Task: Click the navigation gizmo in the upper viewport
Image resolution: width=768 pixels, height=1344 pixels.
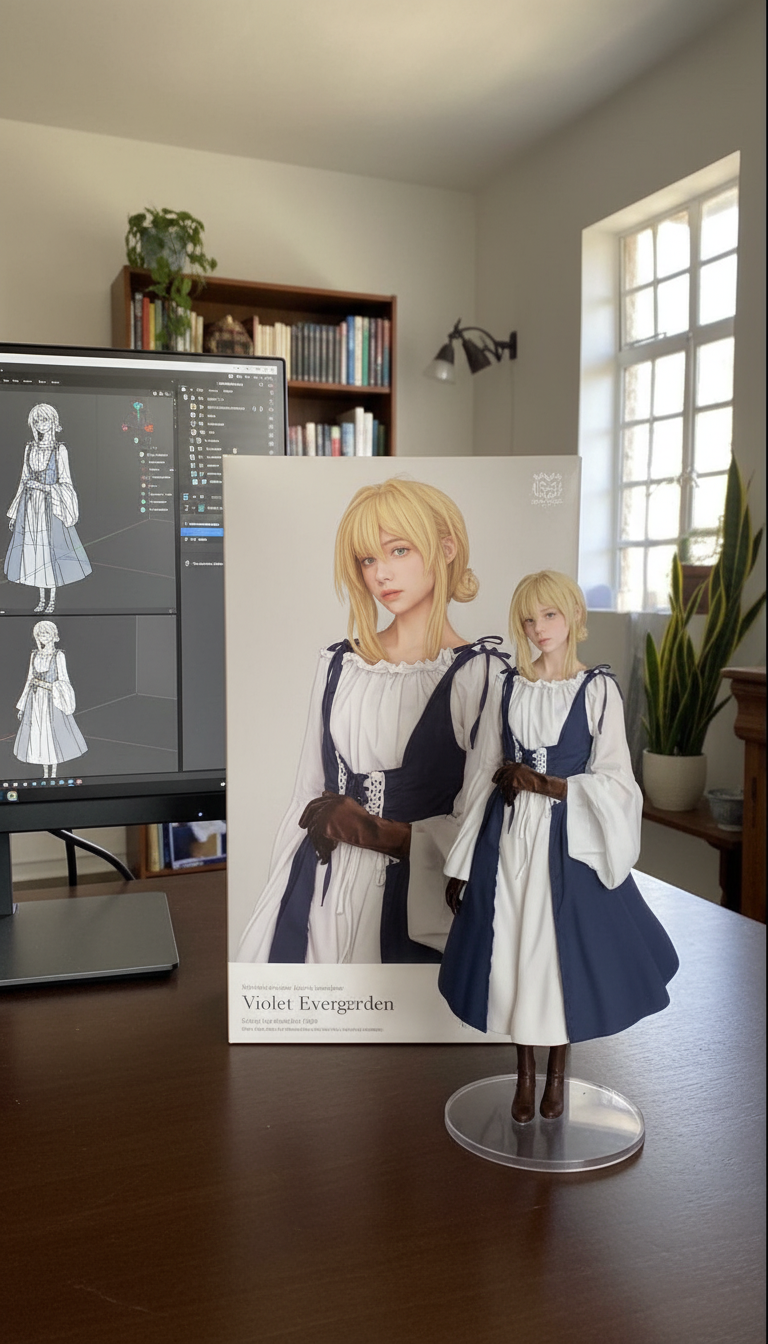Action: tap(139, 417)
